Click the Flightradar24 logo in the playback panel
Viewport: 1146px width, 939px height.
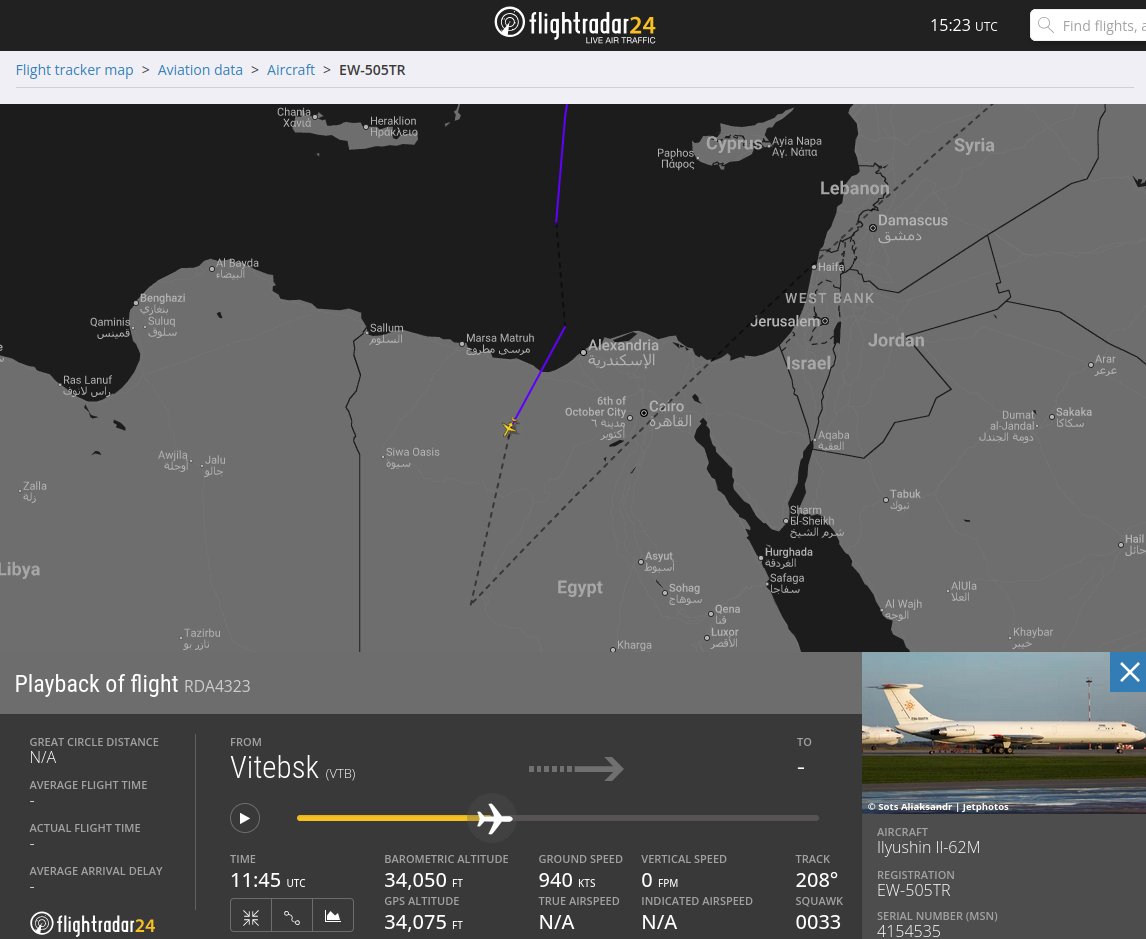coord(93,924)
